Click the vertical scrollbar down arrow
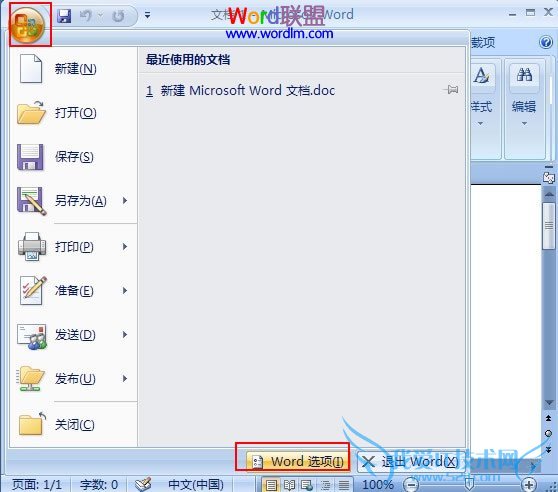The height and width of the screenshot is (492, 558). [x=549, y=402]
